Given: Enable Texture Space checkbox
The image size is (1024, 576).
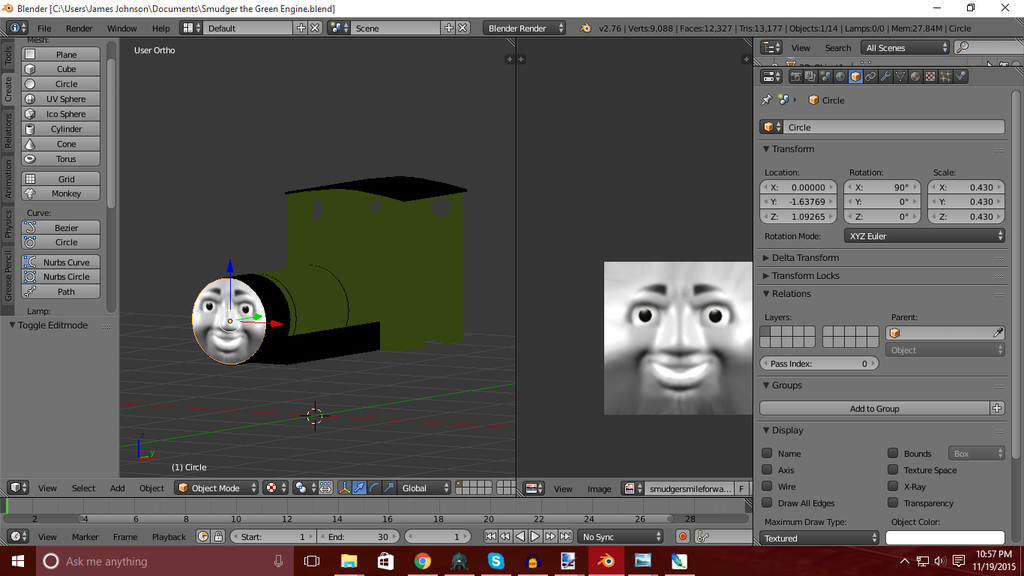Looking at the screenshot, I should [893, 470].
